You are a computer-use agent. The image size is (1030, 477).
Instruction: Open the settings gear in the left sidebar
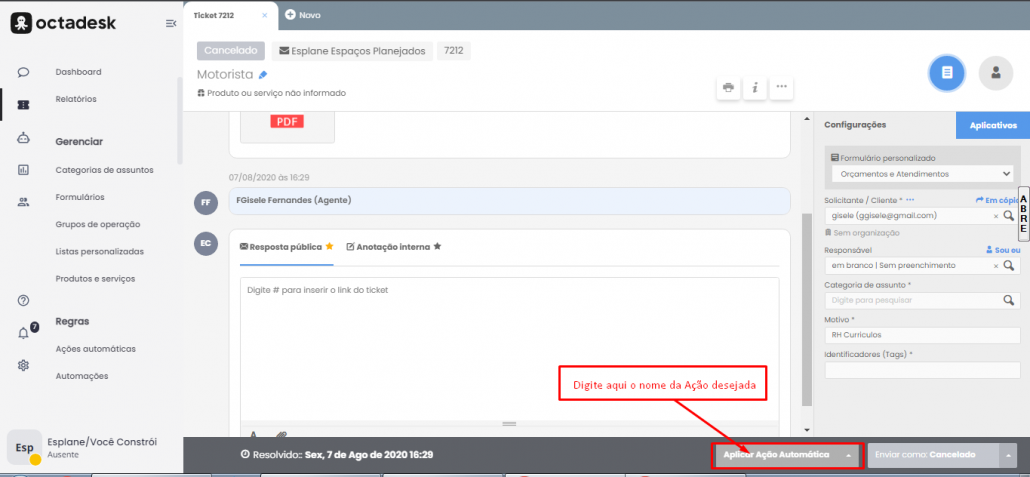tap(23, 365)
